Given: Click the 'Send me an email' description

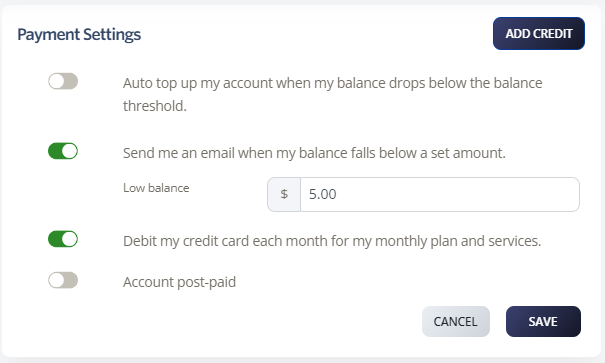Looking at the screenshot, I should coord(314,153).
